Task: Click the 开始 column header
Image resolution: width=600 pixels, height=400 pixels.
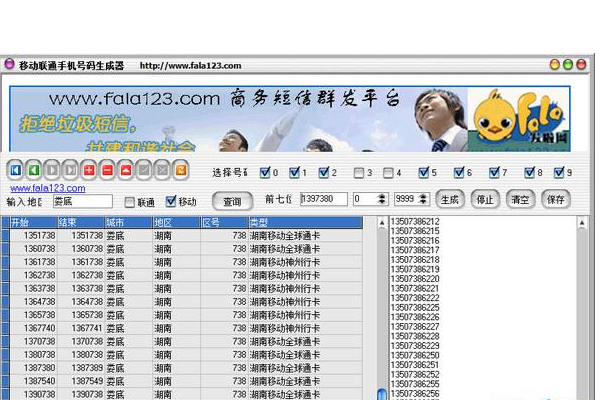Action: [33, 222]
